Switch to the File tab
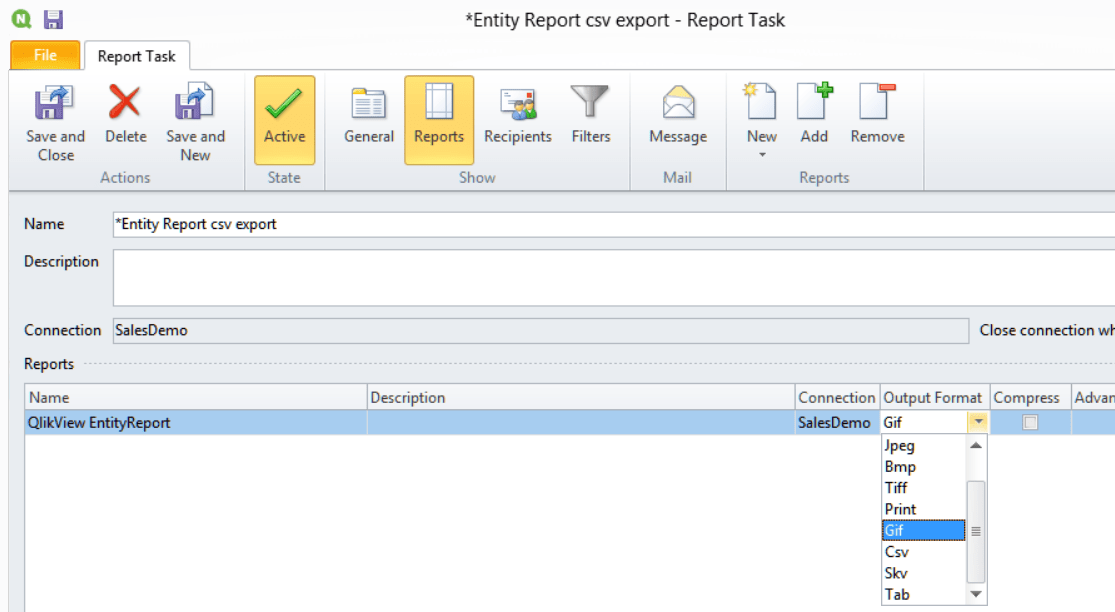 click(44, 55)
